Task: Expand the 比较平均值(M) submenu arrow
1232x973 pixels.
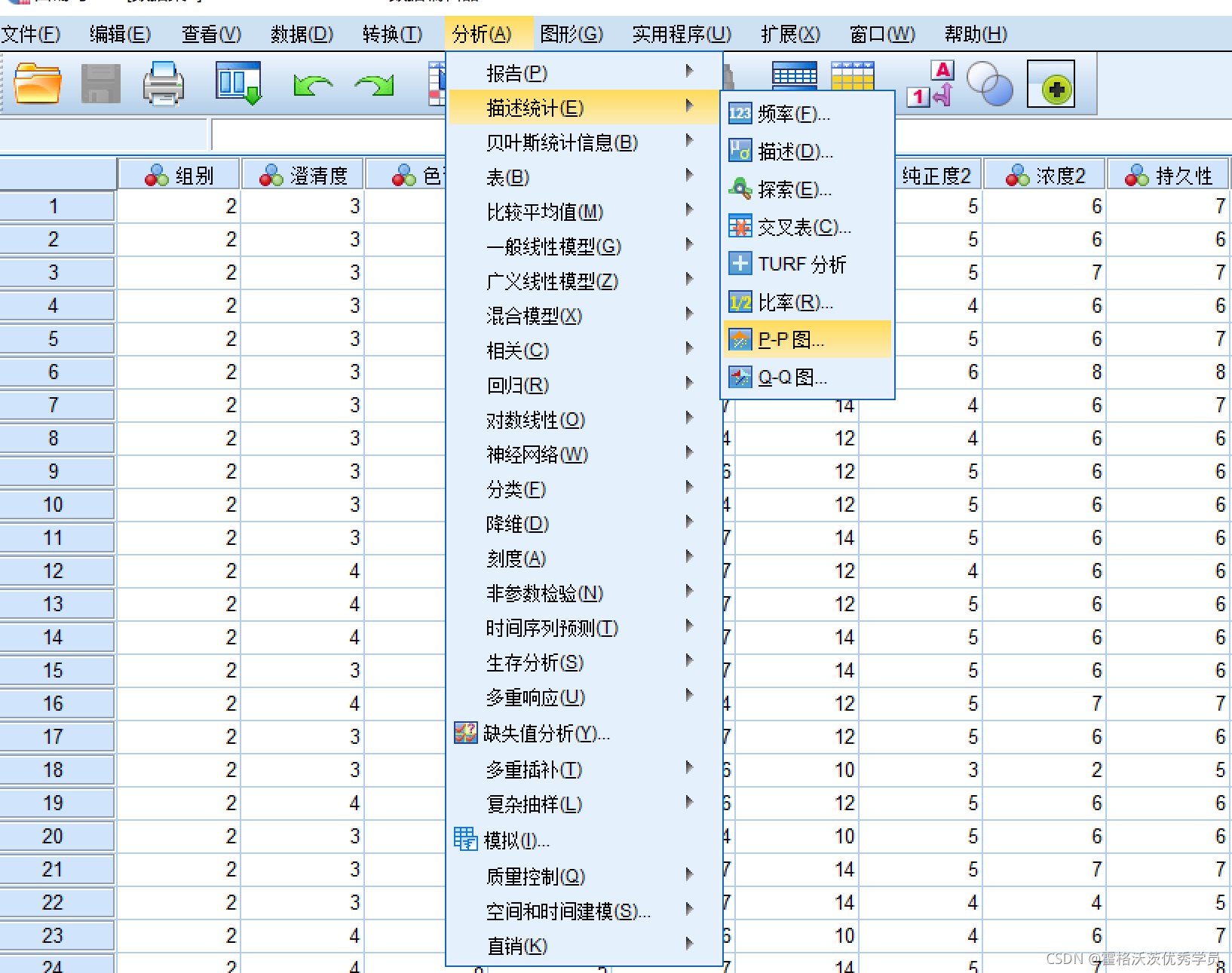Action: 689,210
